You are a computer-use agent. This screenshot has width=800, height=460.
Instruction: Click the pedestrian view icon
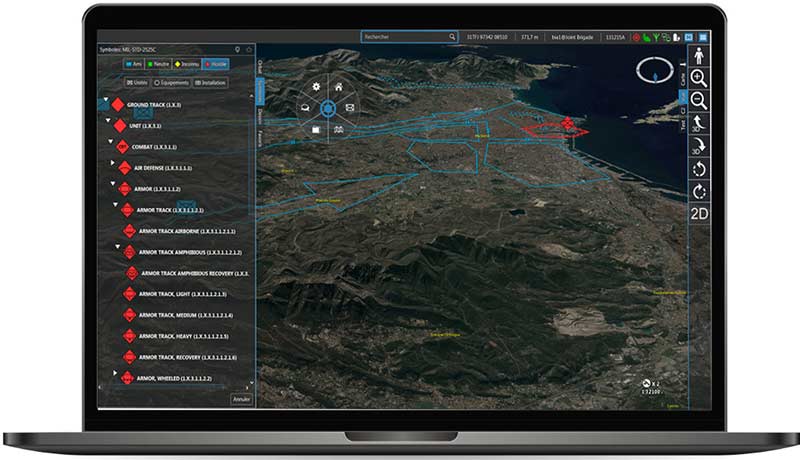[699, 55]
